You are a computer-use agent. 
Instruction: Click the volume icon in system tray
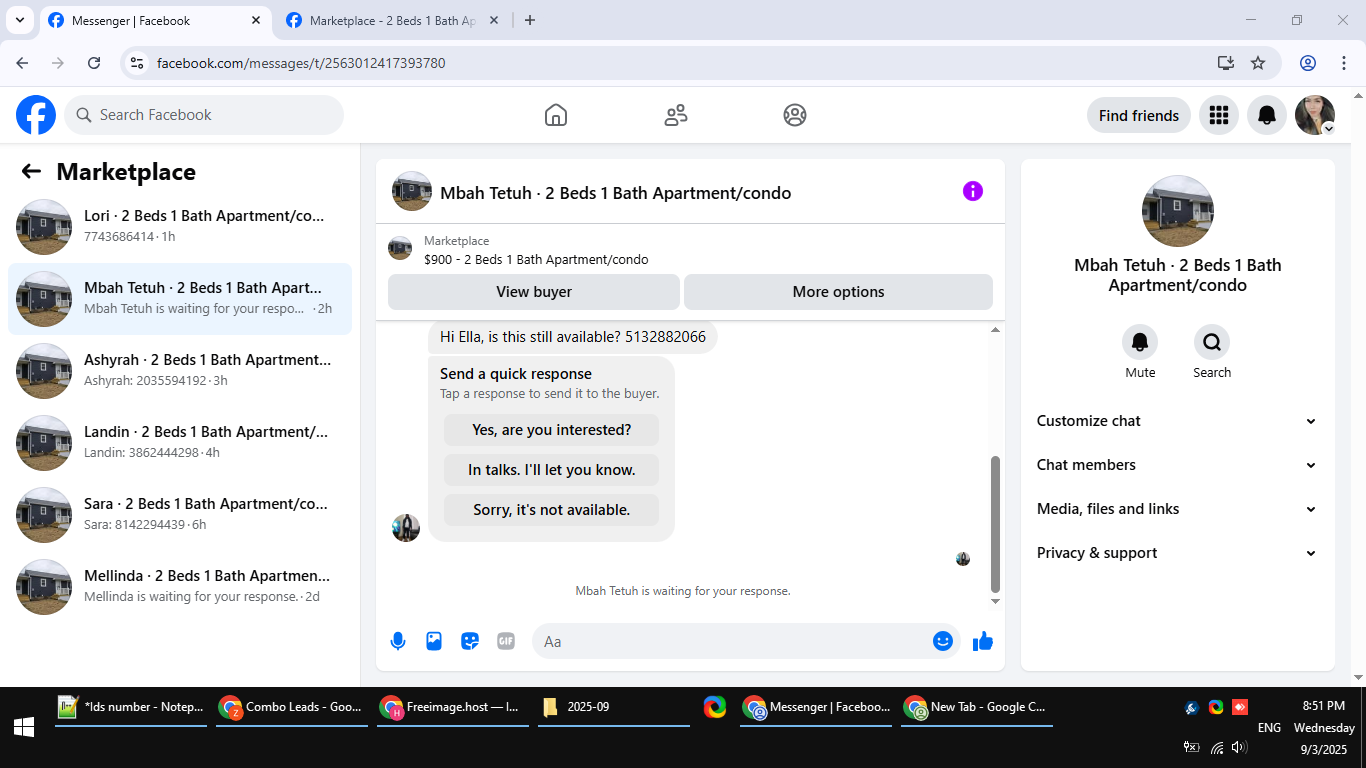point(1240,747)
